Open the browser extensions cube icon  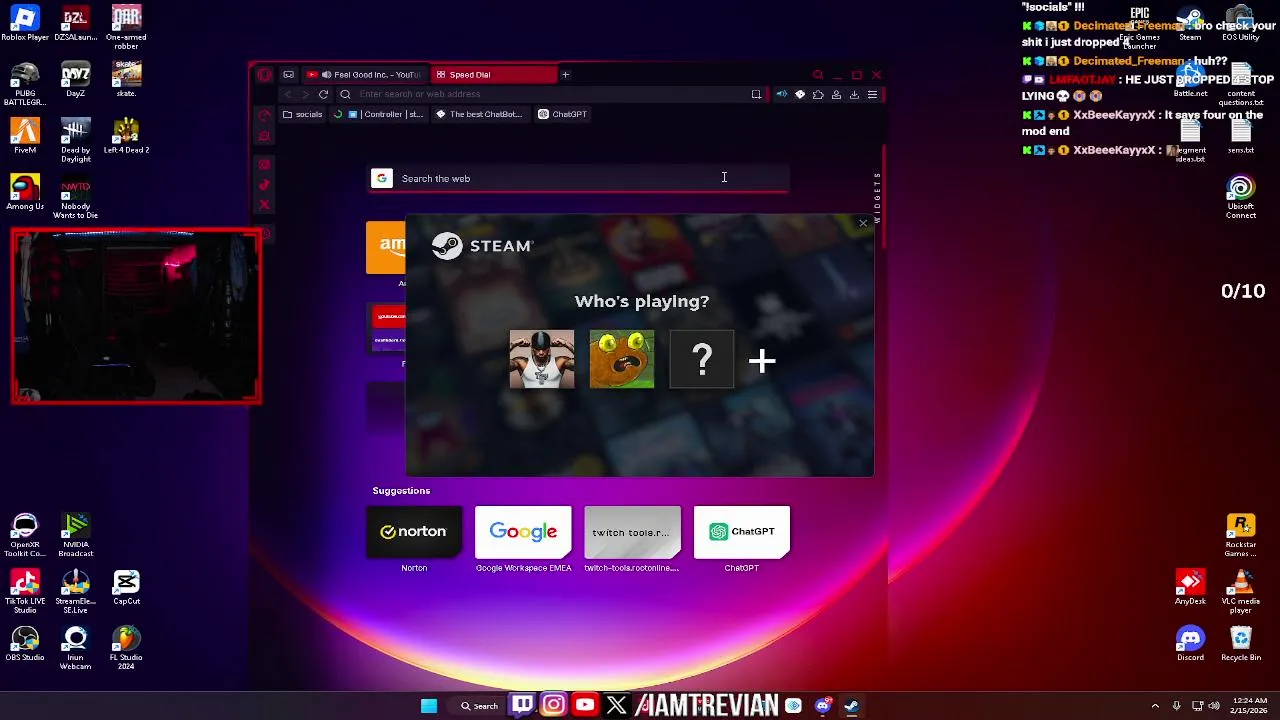point(818,94)
